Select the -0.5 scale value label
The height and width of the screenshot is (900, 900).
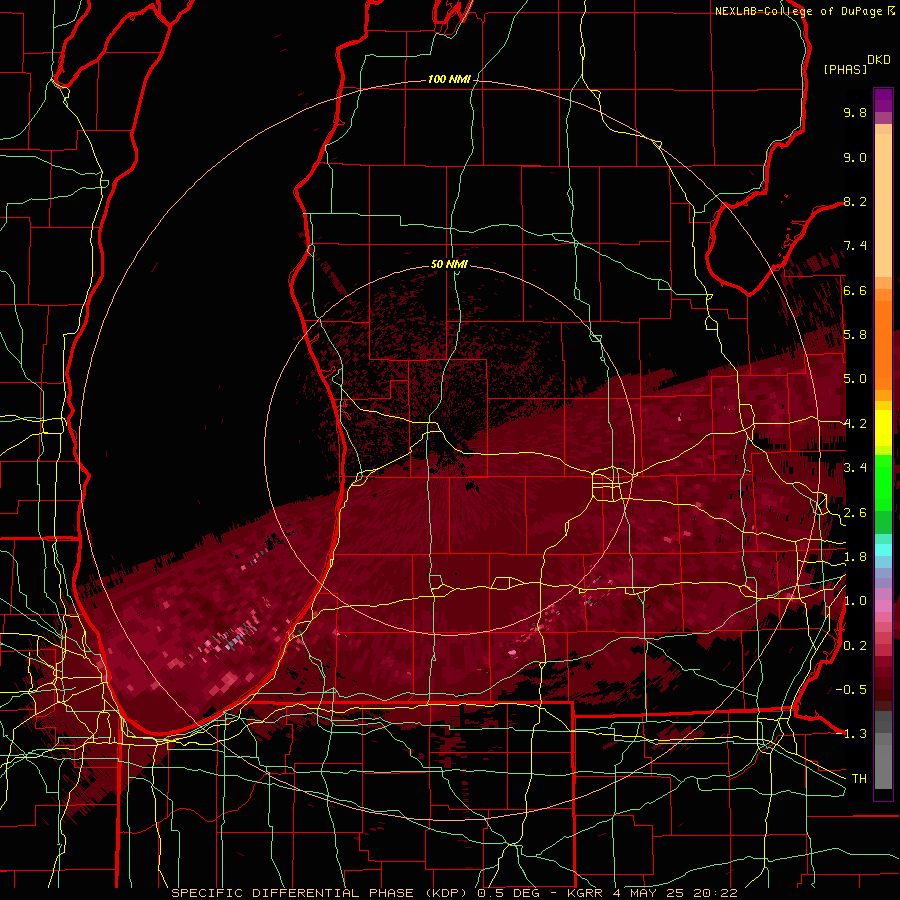[851, 689]
